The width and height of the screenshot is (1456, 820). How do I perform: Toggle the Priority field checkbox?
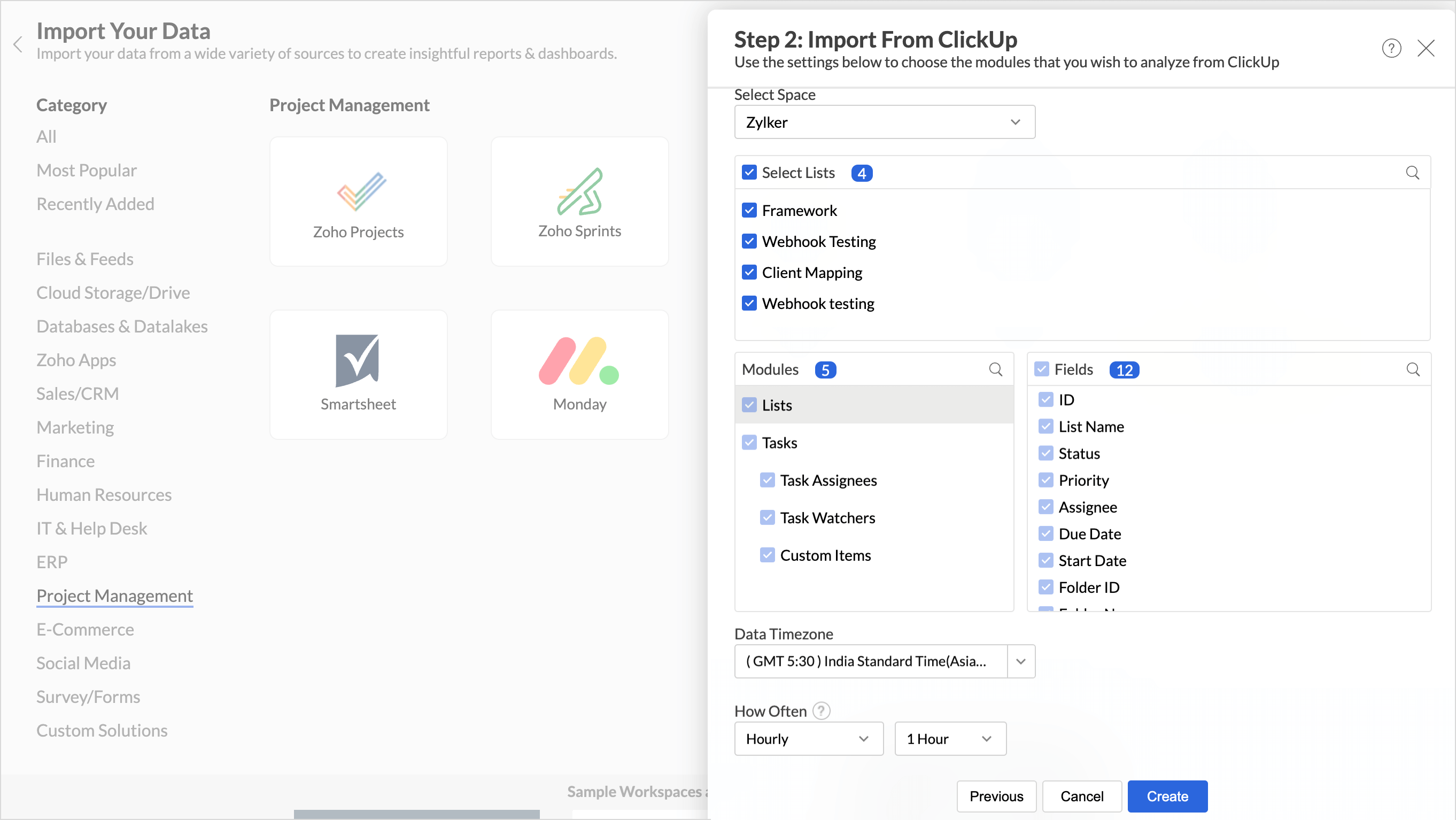click(1045, 480)
